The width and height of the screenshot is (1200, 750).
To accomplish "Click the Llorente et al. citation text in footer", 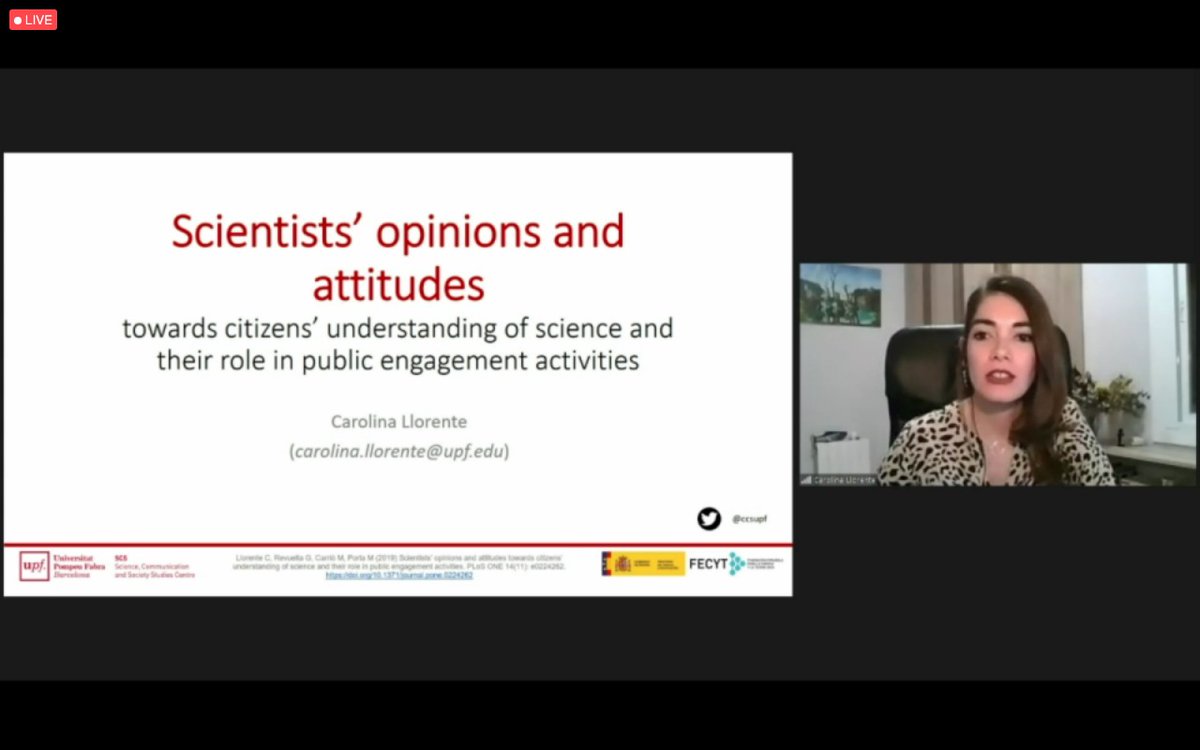I will click(399, 562).
